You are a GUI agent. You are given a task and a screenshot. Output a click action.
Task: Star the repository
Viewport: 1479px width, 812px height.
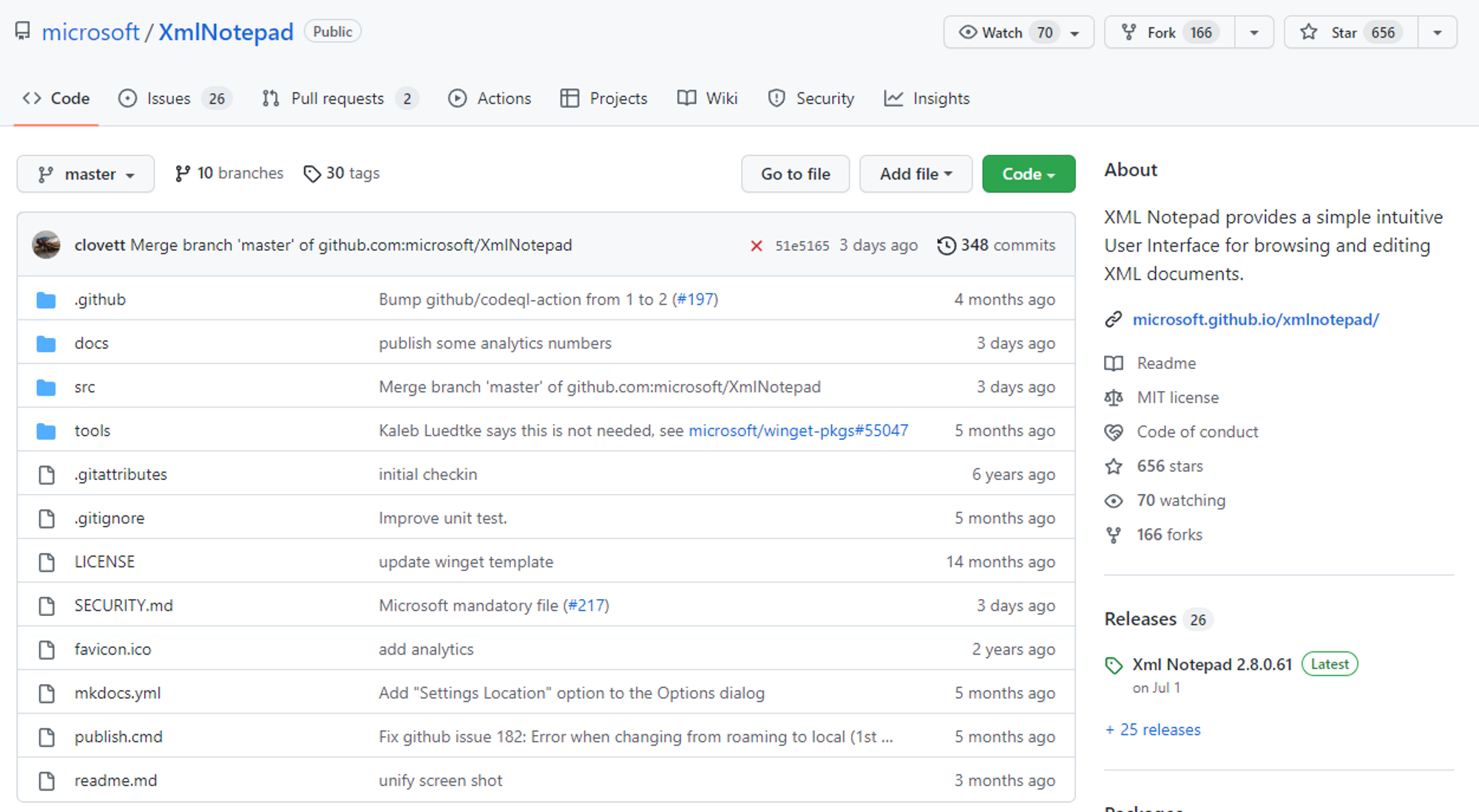pyautogui.click(x=1351, y=33)
